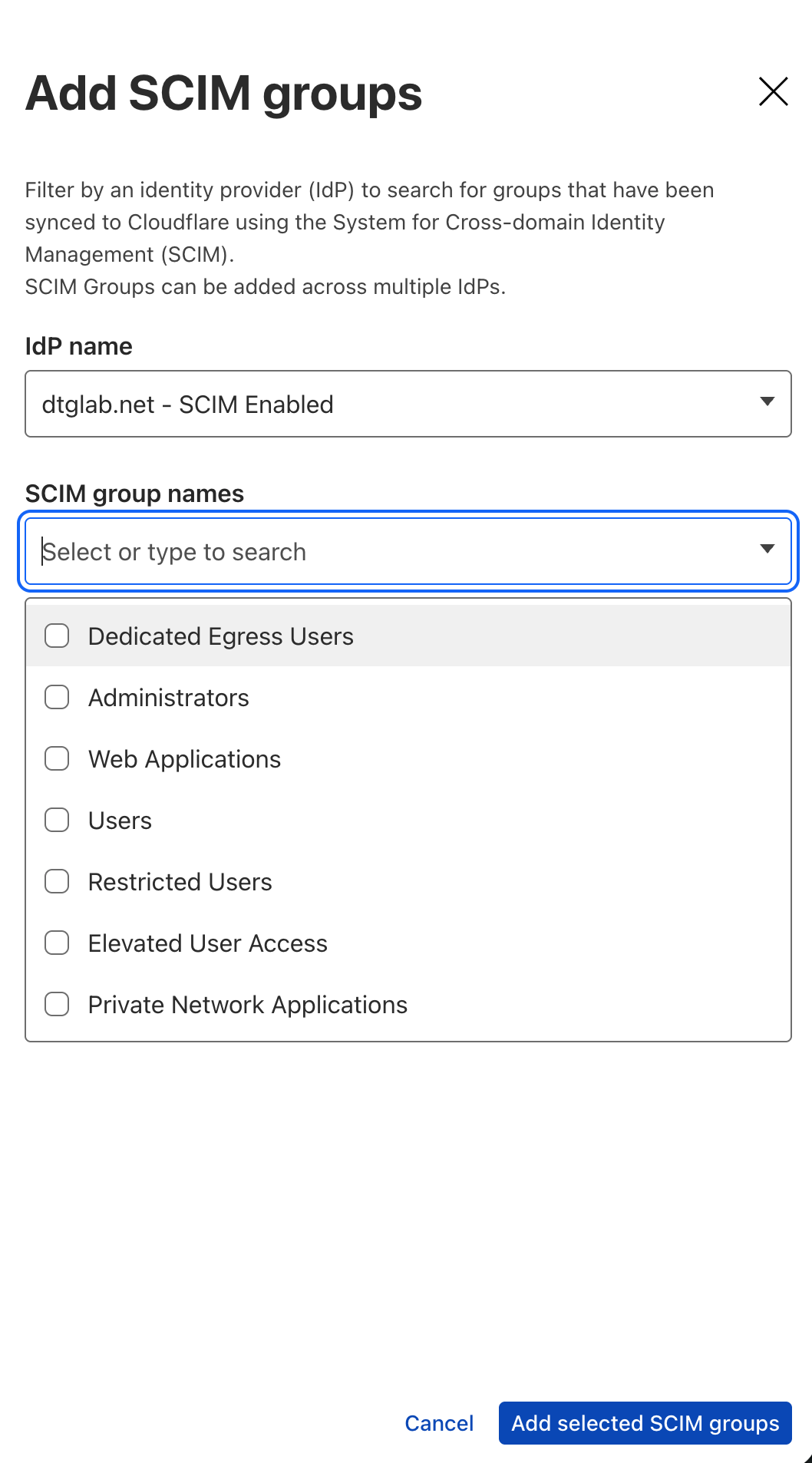Tick the Administrators checkbox
Image resolution: width=812 pixels, height=1463 pixels.
pos(57,698)
